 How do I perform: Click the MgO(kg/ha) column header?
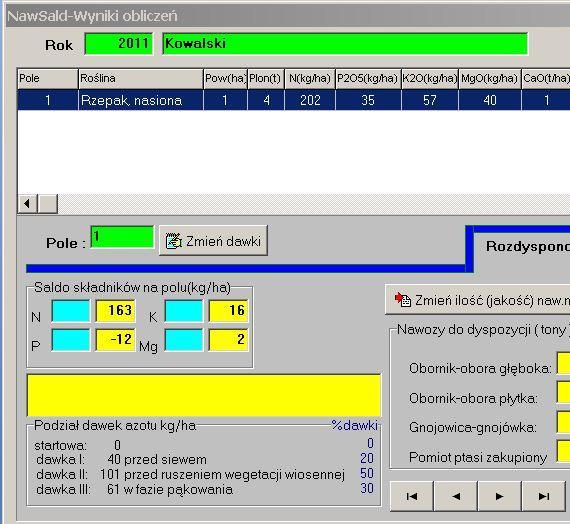coord(490,79)
